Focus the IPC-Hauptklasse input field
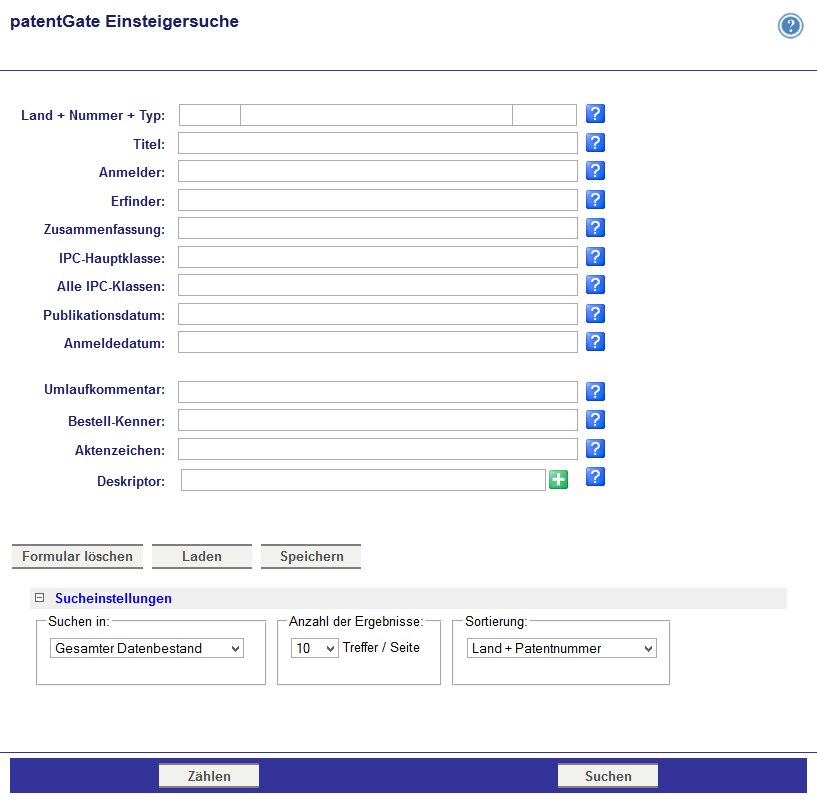Screen dimensions: 817x803 point(378,257)
